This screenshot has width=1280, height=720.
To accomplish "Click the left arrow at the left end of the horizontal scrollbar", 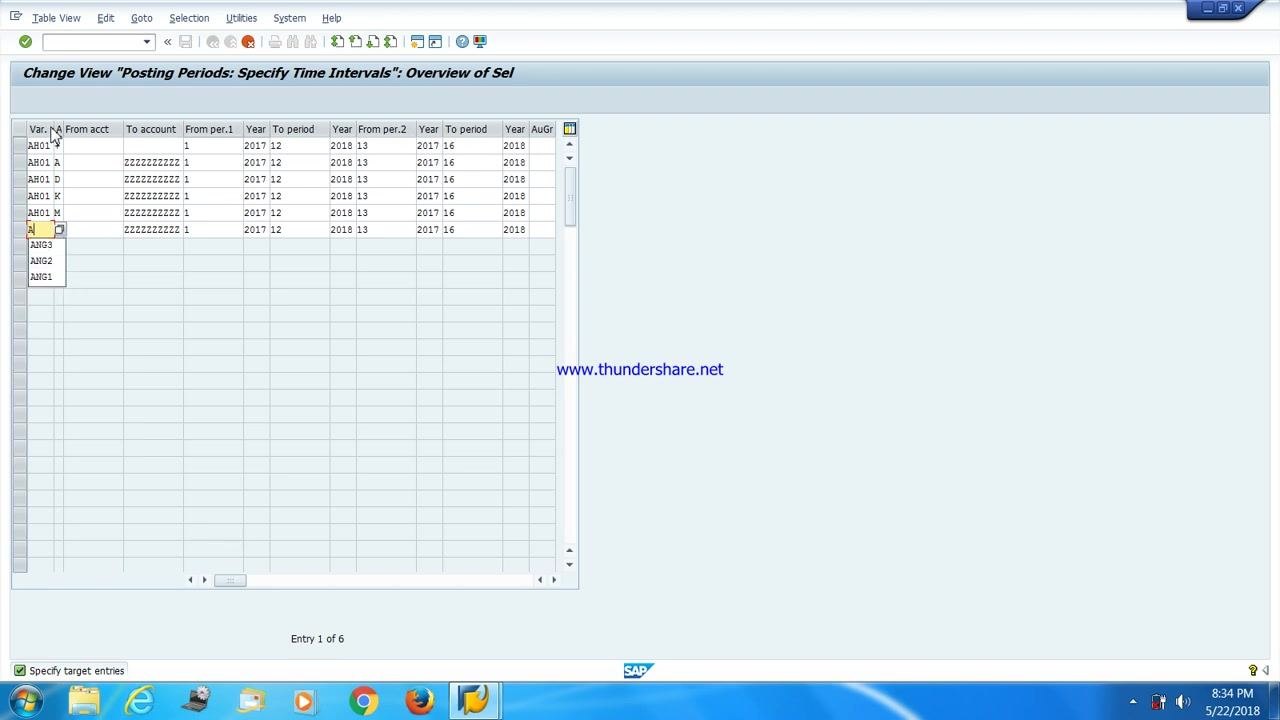I will 190,580.
